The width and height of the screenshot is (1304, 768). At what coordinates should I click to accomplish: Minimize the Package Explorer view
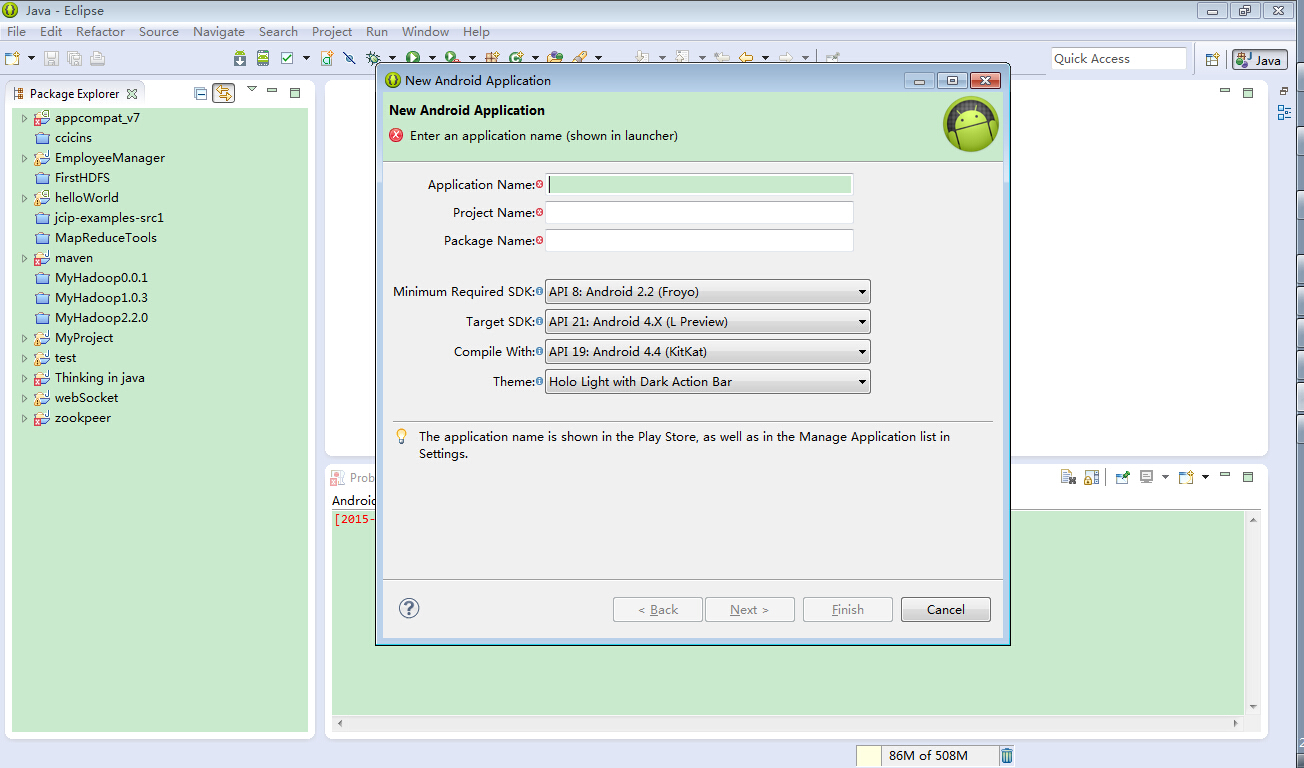(272, 91)
